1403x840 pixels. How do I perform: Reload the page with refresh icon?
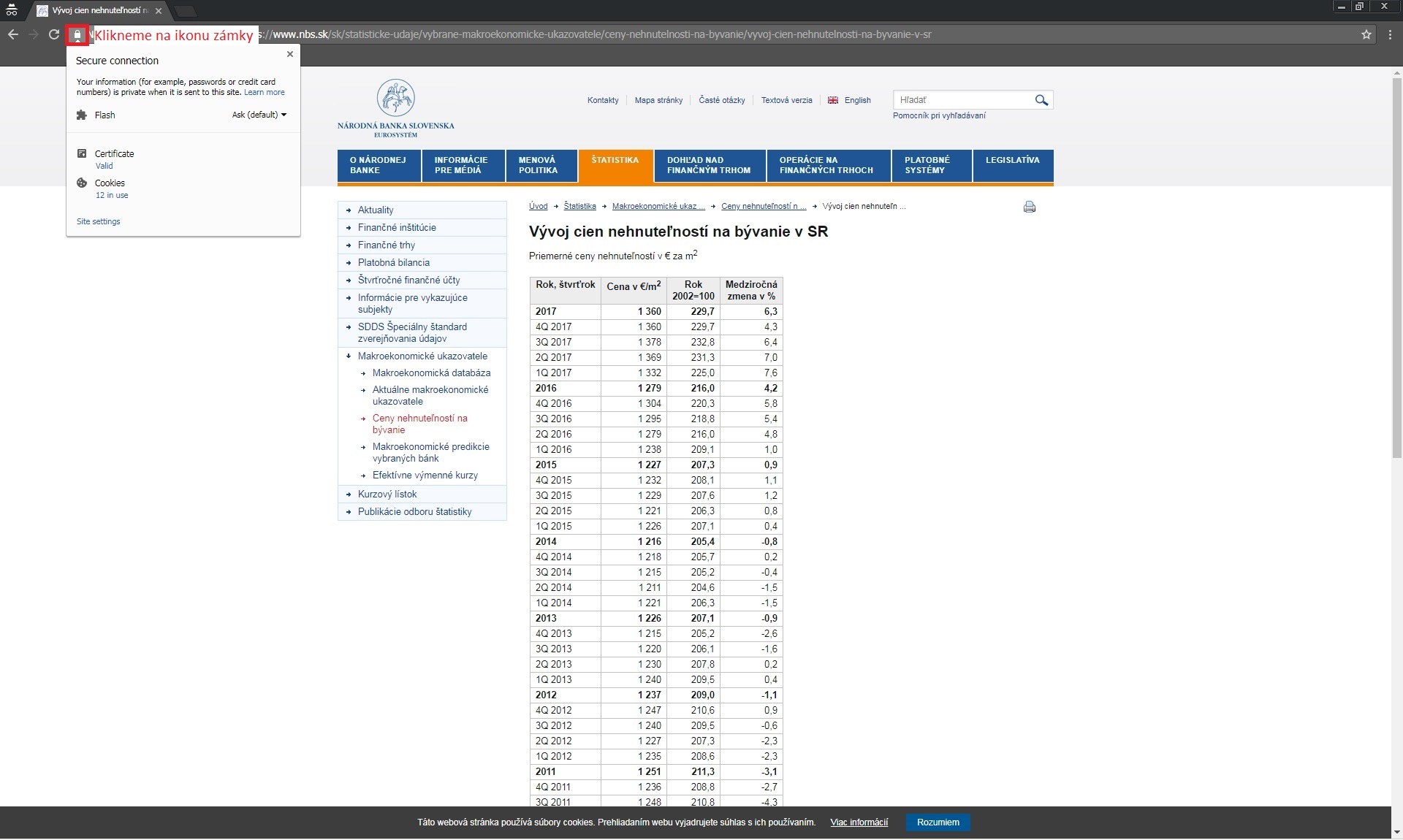pyautogui.click(x=53, y=34)
